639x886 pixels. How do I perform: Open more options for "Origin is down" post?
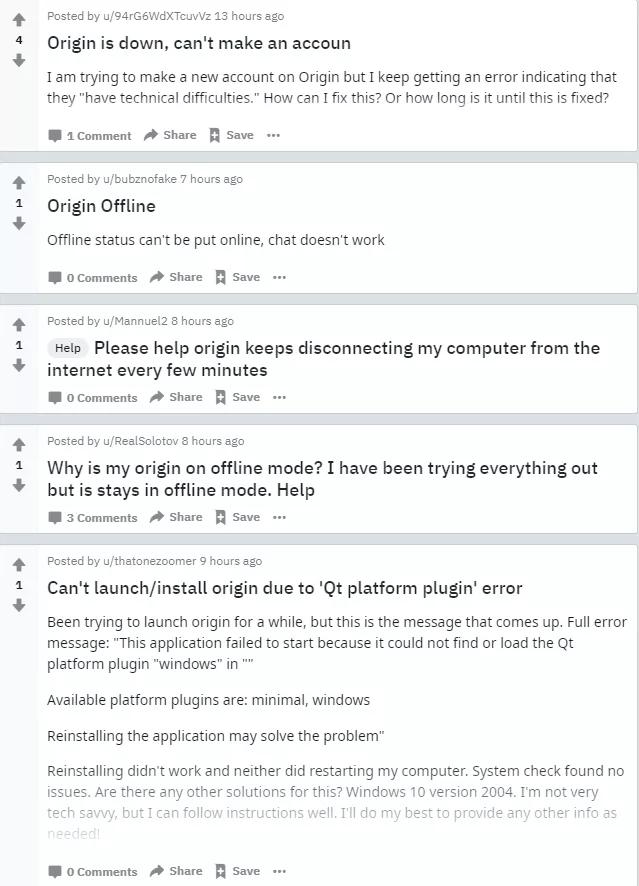[x=273, y=135]
